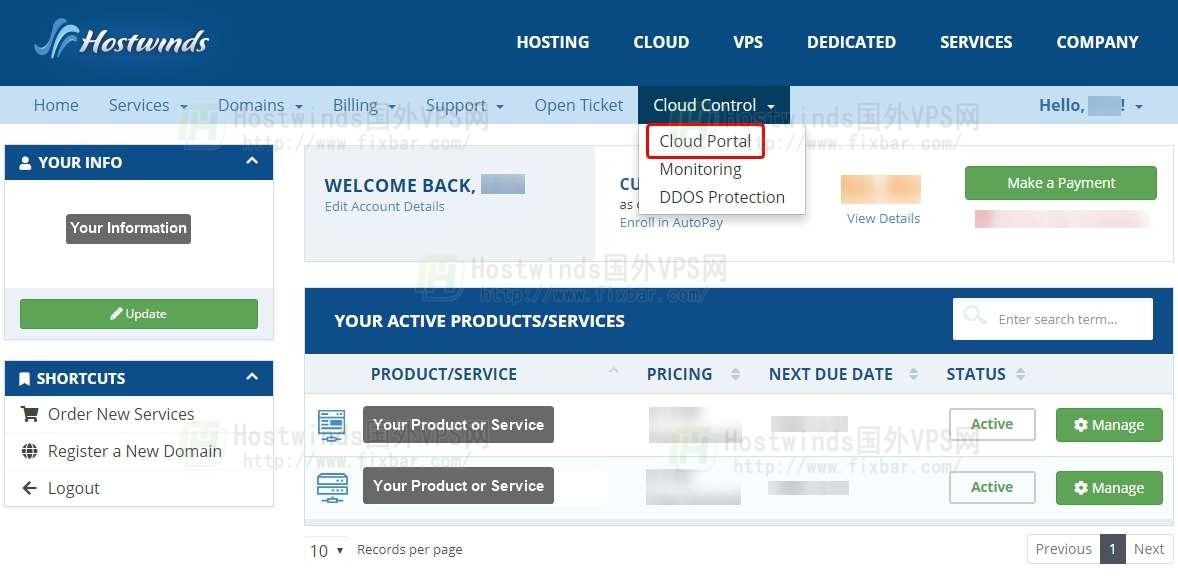
Task: Sort by the STATUS column
Action: point(976,374)
